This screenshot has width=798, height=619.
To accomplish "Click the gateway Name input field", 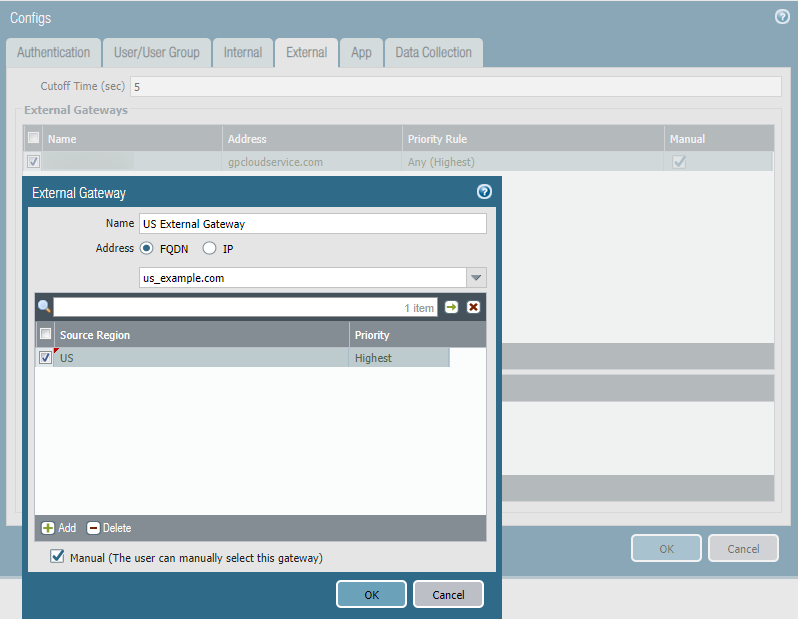I will click(x=312, y=224).
